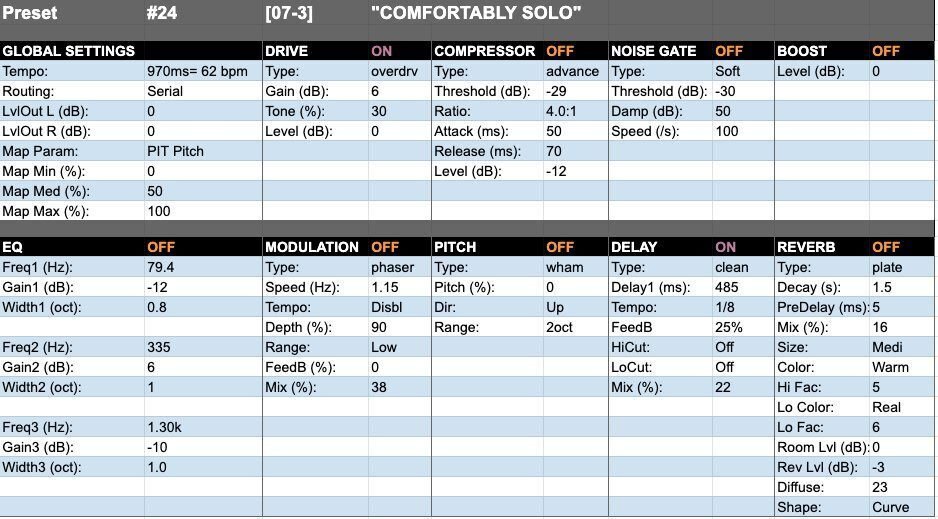The image size is (938, 519).
Task: Select the Pitch type value 'wham'
Action: click(x=564, y=267)
